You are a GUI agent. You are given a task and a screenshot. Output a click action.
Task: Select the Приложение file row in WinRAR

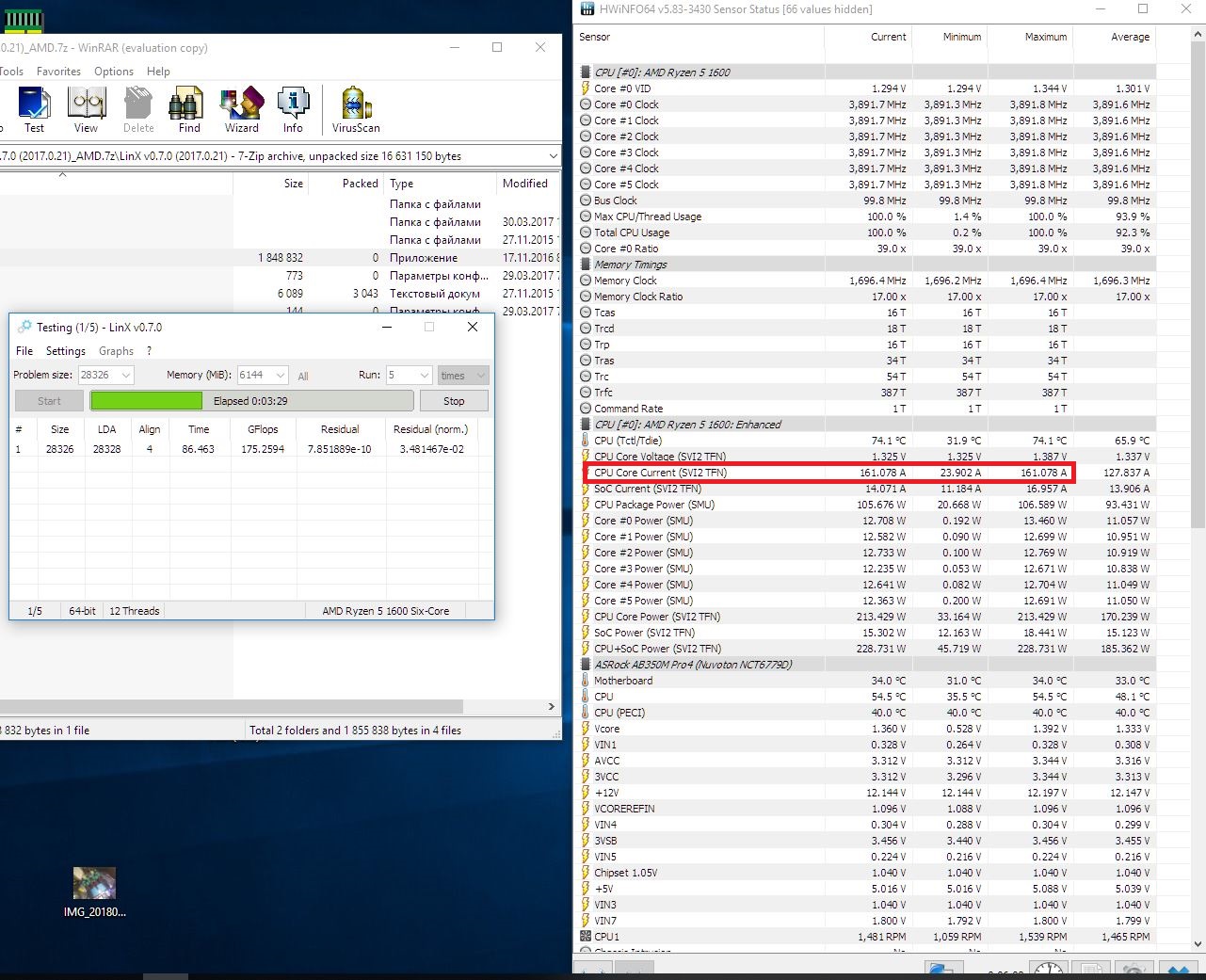tap(281, 258)
